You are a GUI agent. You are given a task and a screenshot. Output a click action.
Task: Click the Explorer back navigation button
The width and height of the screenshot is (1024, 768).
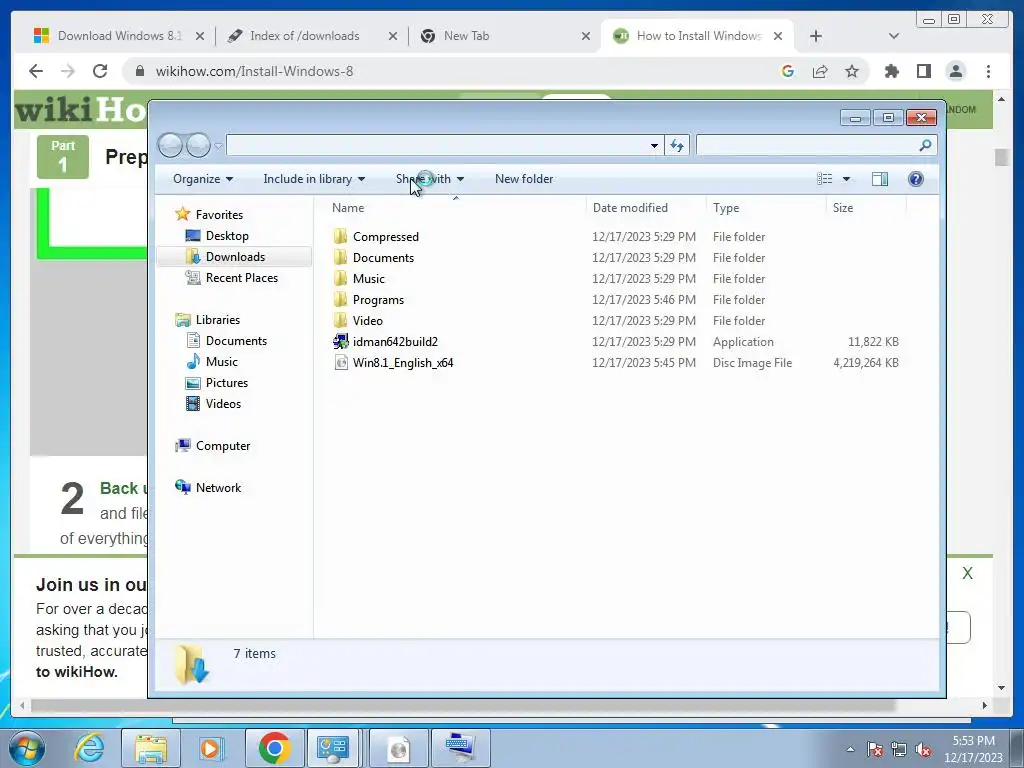pos(170,145)
